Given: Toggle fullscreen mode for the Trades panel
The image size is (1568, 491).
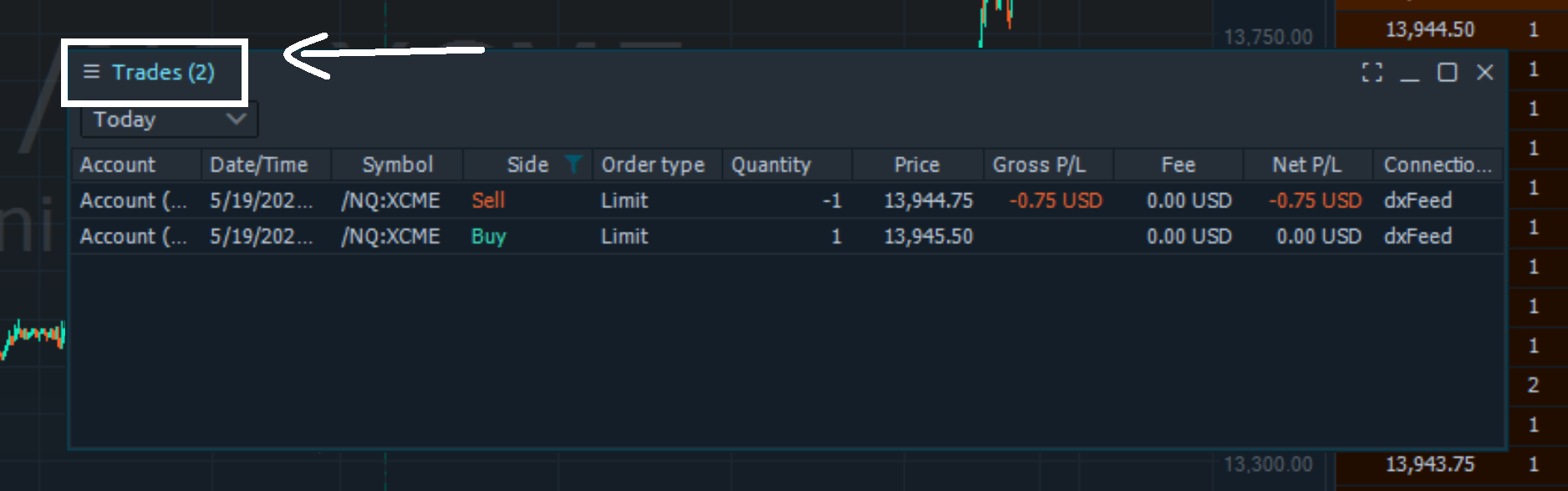Looking at the screenshot, I should (x=1372, y=73).
